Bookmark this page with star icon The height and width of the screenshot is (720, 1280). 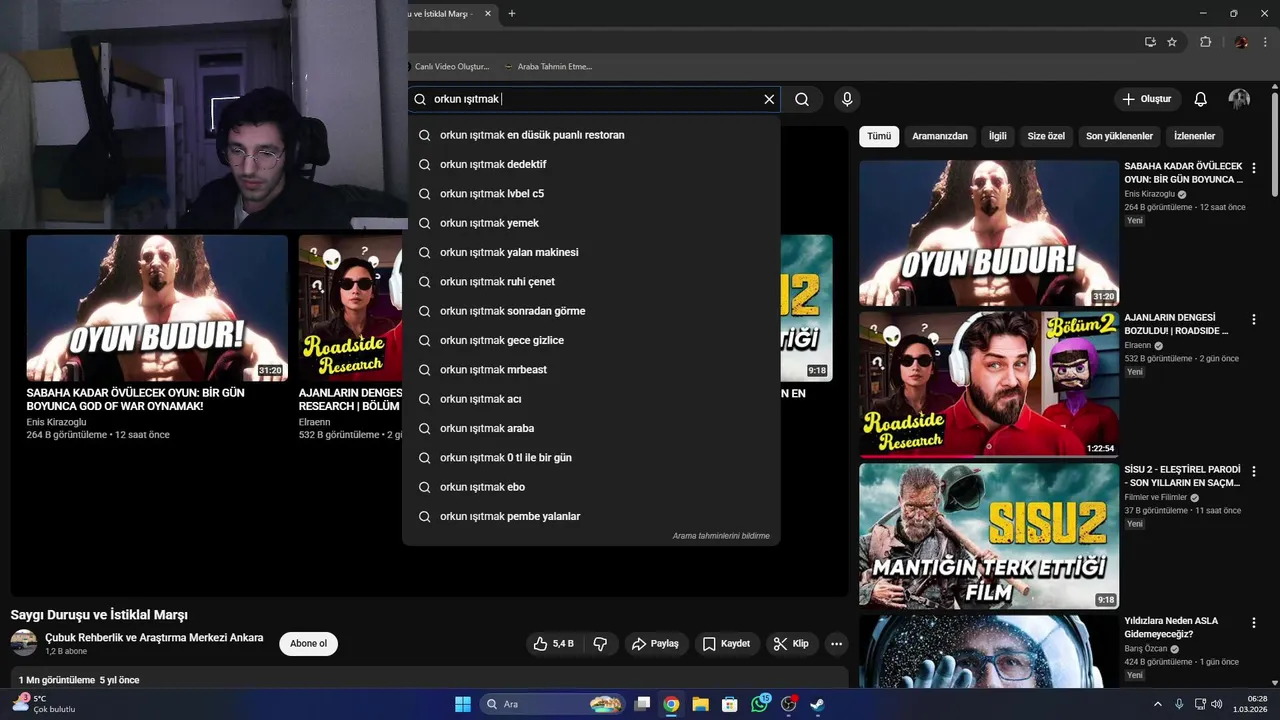coord(1172,42)
